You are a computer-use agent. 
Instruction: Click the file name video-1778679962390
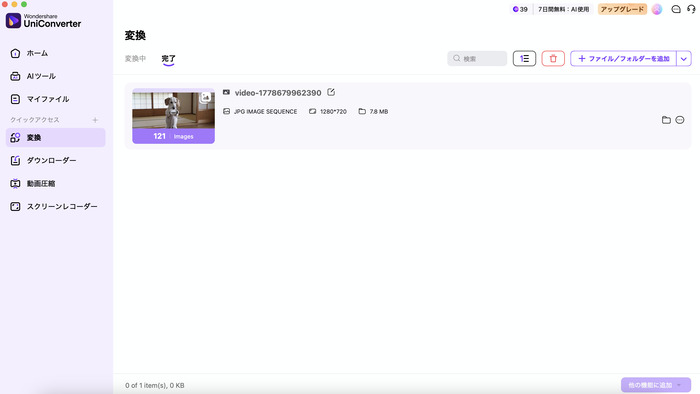pyautogui.click(x=278, y=93)
